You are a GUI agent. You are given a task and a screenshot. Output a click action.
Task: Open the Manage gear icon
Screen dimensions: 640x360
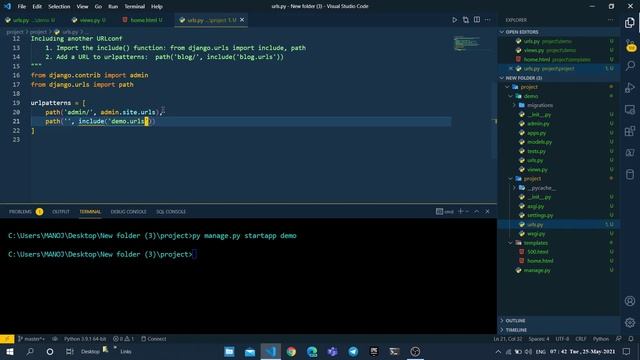[630, 322]
